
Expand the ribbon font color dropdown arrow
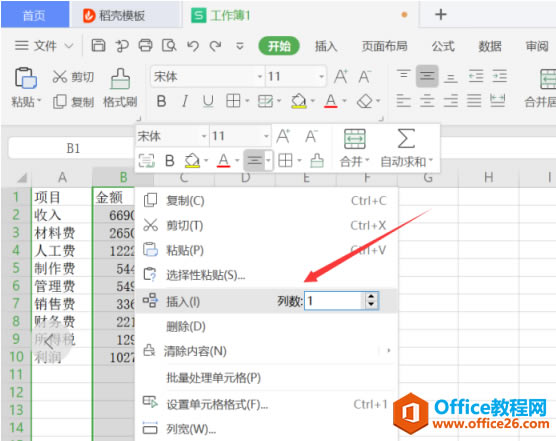point(344,101)
